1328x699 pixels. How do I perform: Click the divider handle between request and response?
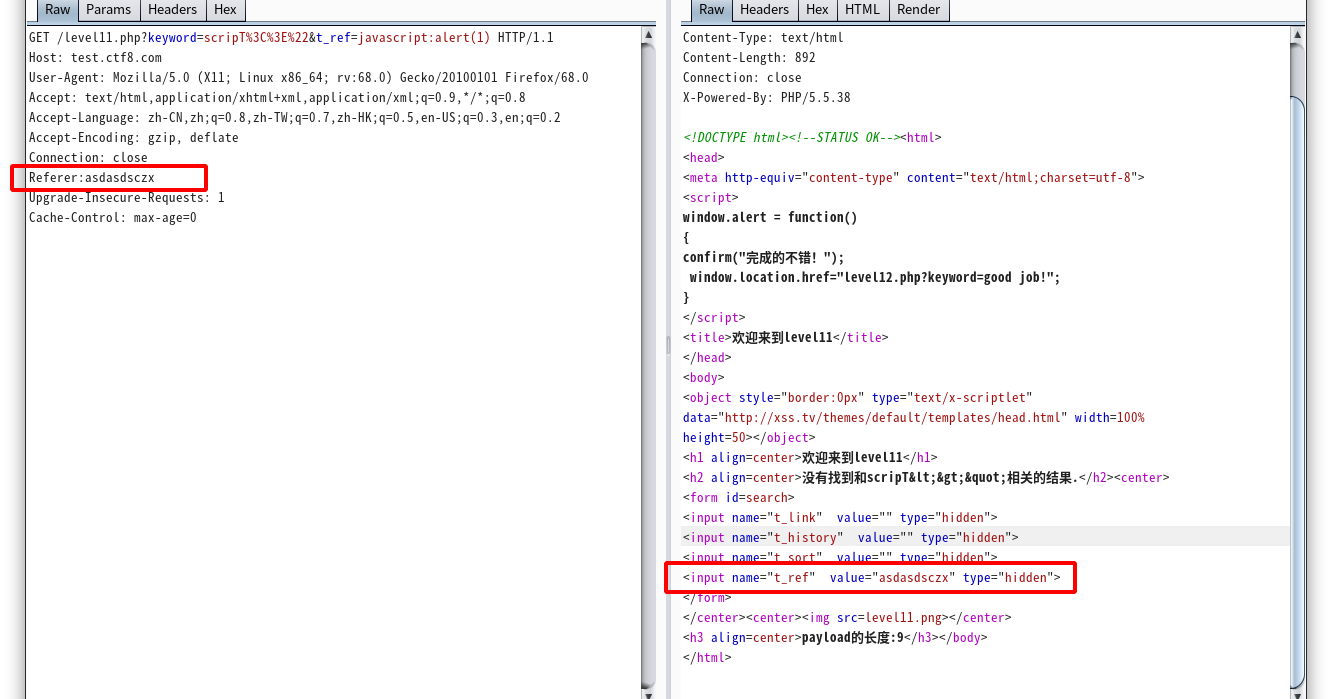click(x=668, y=345)
